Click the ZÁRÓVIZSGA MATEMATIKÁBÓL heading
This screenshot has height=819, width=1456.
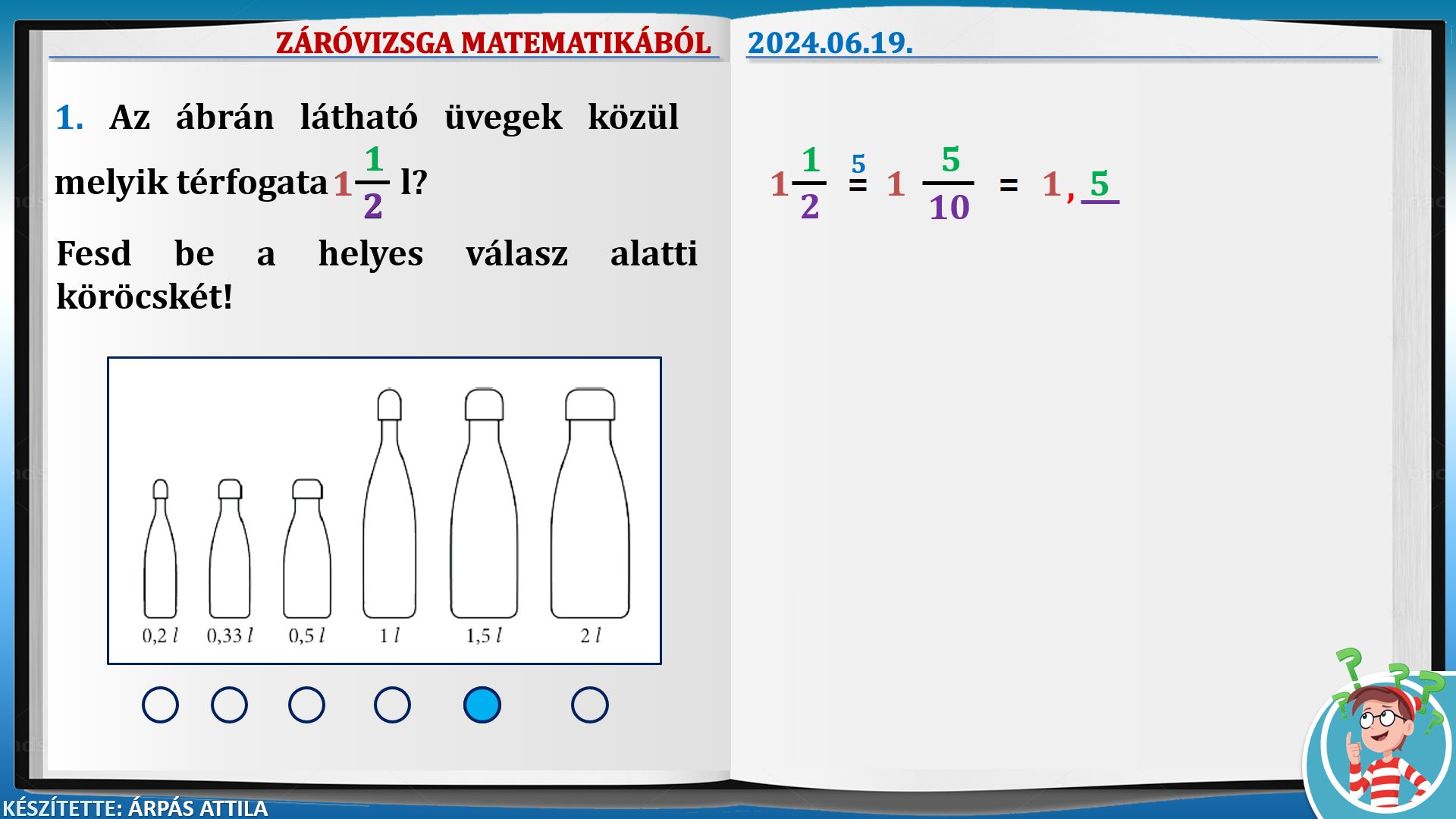pos(493,42)
